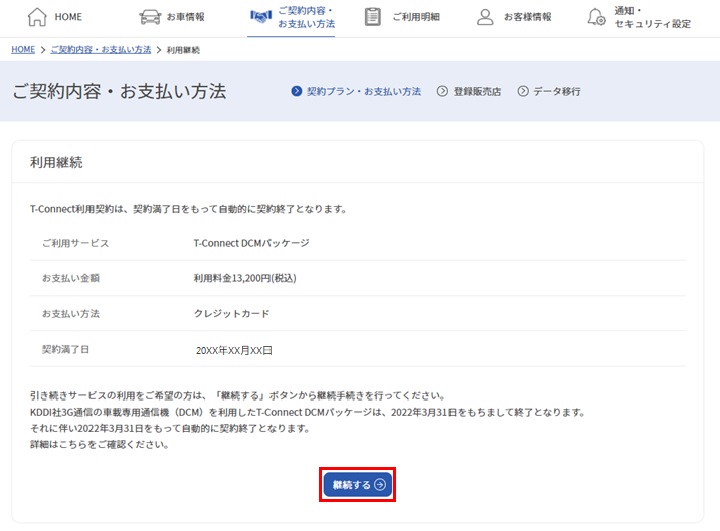Click ご契約内容・お支払い方法 breadcrumb link
720x531 pixels.
(101, 50)
